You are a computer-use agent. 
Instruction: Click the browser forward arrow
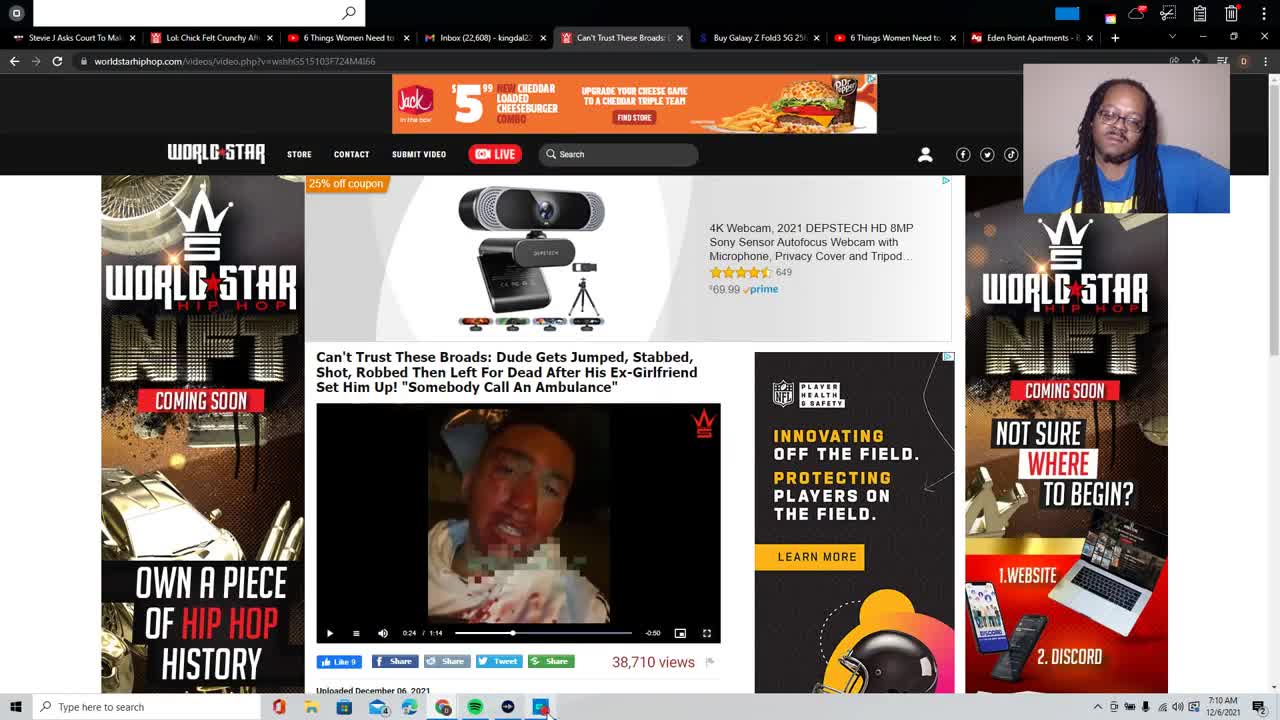point(35,61)
